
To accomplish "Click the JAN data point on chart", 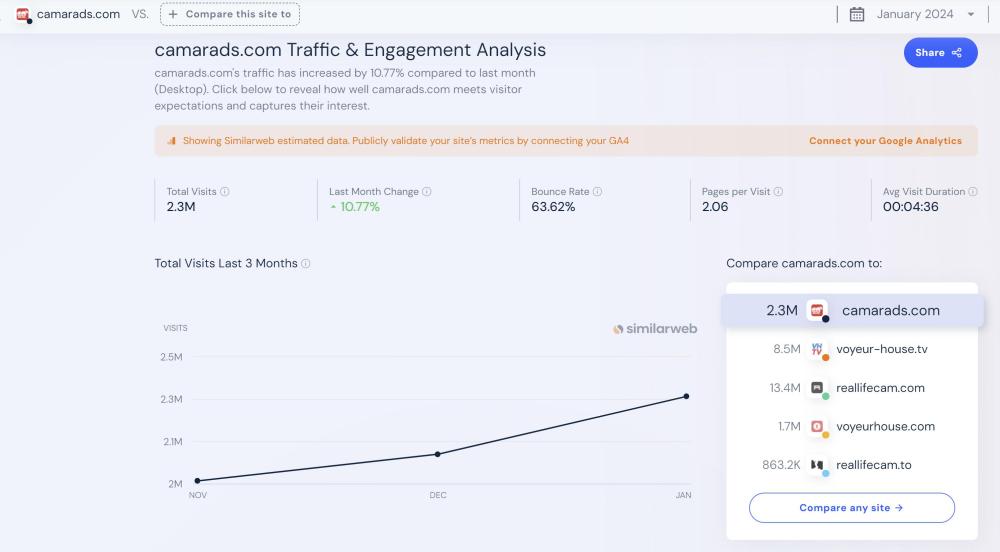I will click(x=686, y=396).
